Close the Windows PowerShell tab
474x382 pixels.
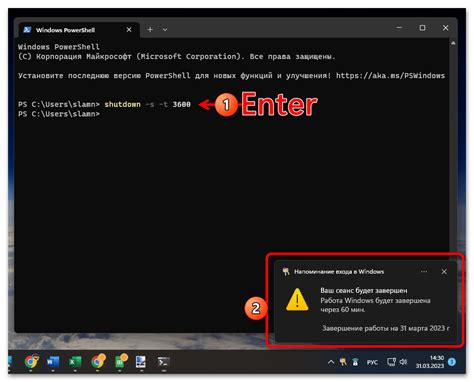pyautogui.click(x=129, y=30)
